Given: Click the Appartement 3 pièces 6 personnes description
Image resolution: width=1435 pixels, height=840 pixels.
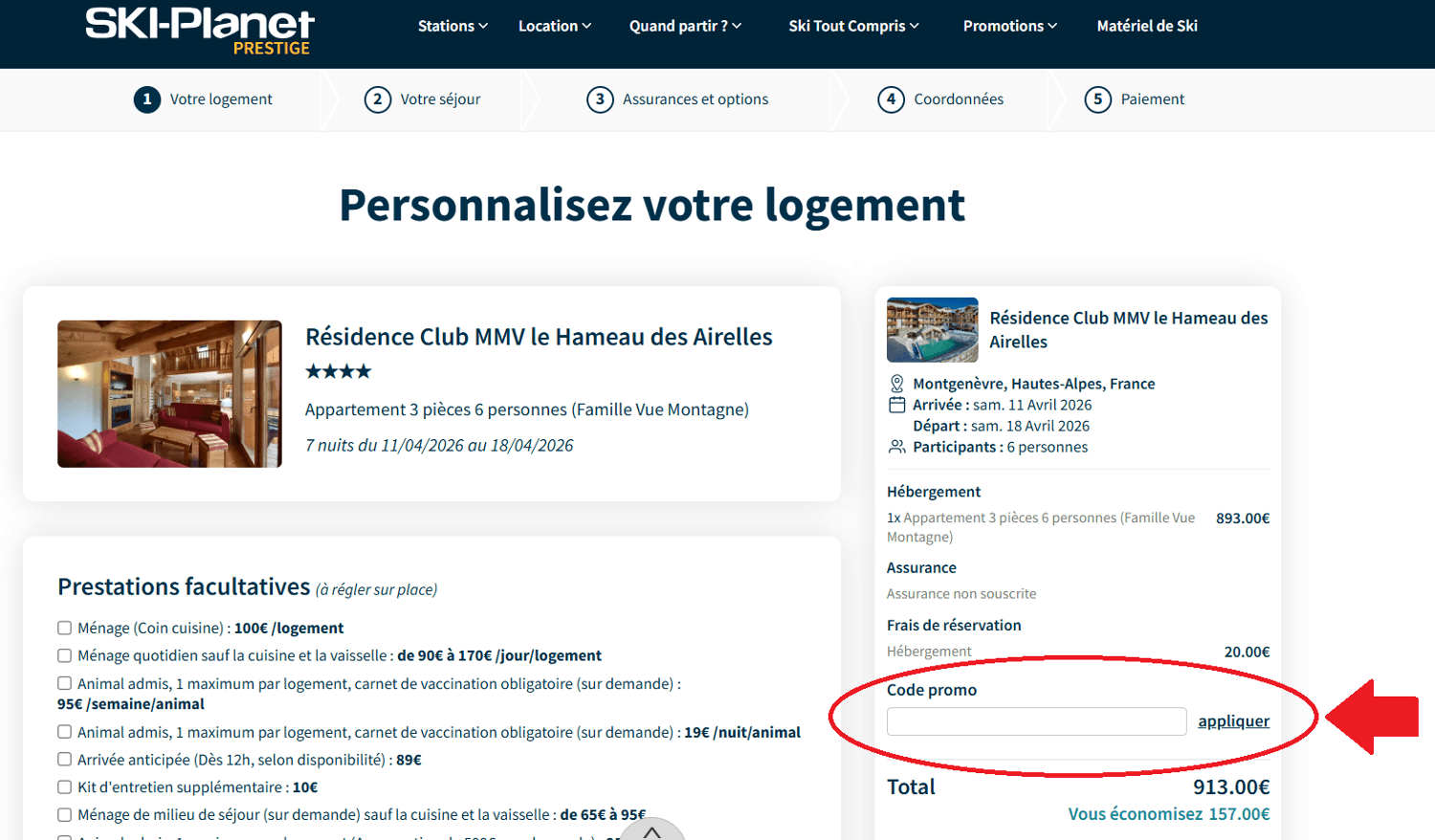Looking at the screenshot, I should click(x=527, y=409).
